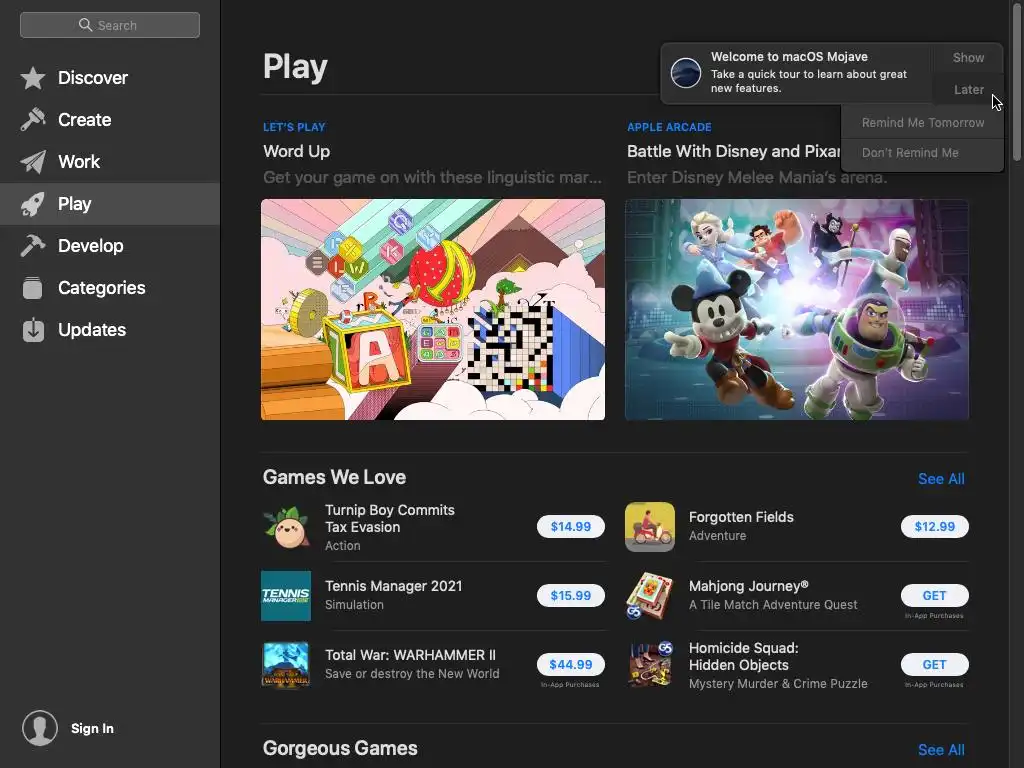This screenshot has width=1024, height=768.
Task: Open the Homicide Squad Hidden Objects icon
Action: 650,665
